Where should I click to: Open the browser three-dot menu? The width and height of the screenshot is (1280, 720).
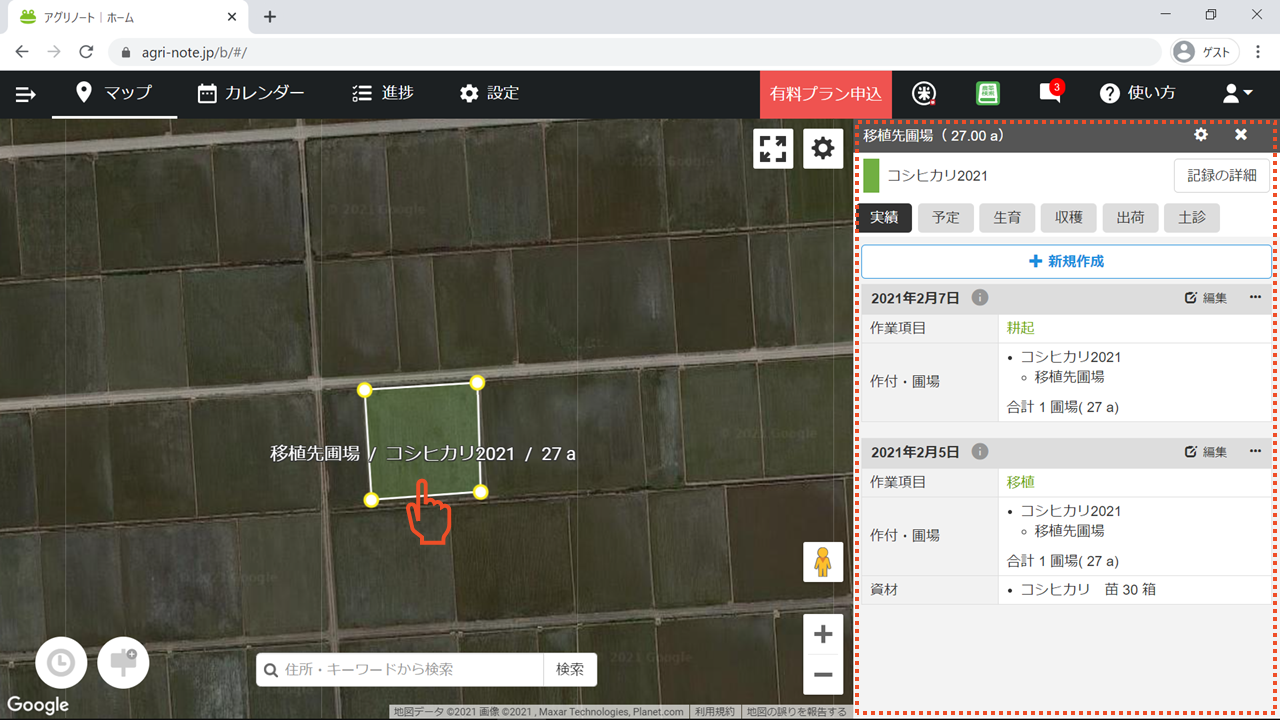pyautogui.click(x=1258, y=51)
